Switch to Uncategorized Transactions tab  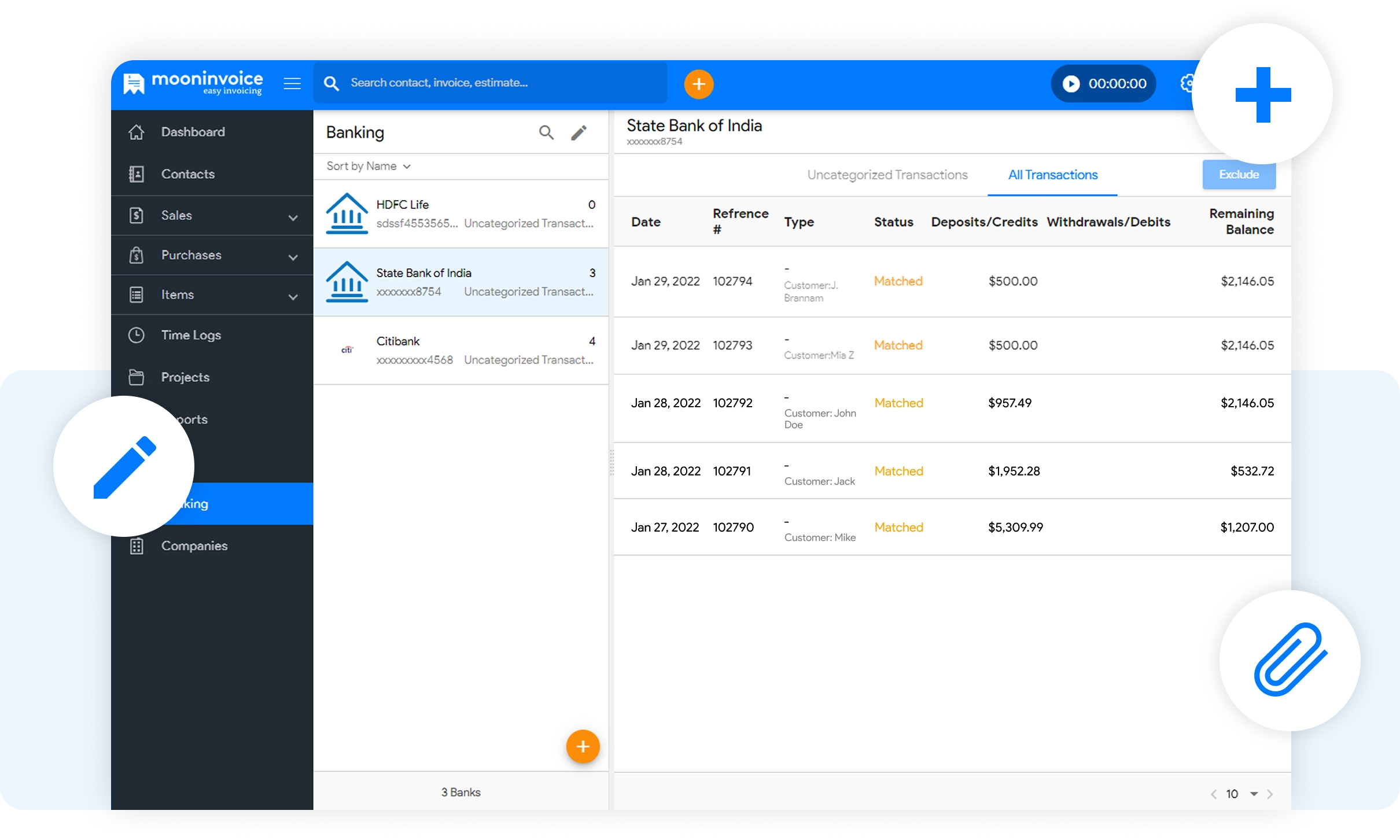(887, 175)
